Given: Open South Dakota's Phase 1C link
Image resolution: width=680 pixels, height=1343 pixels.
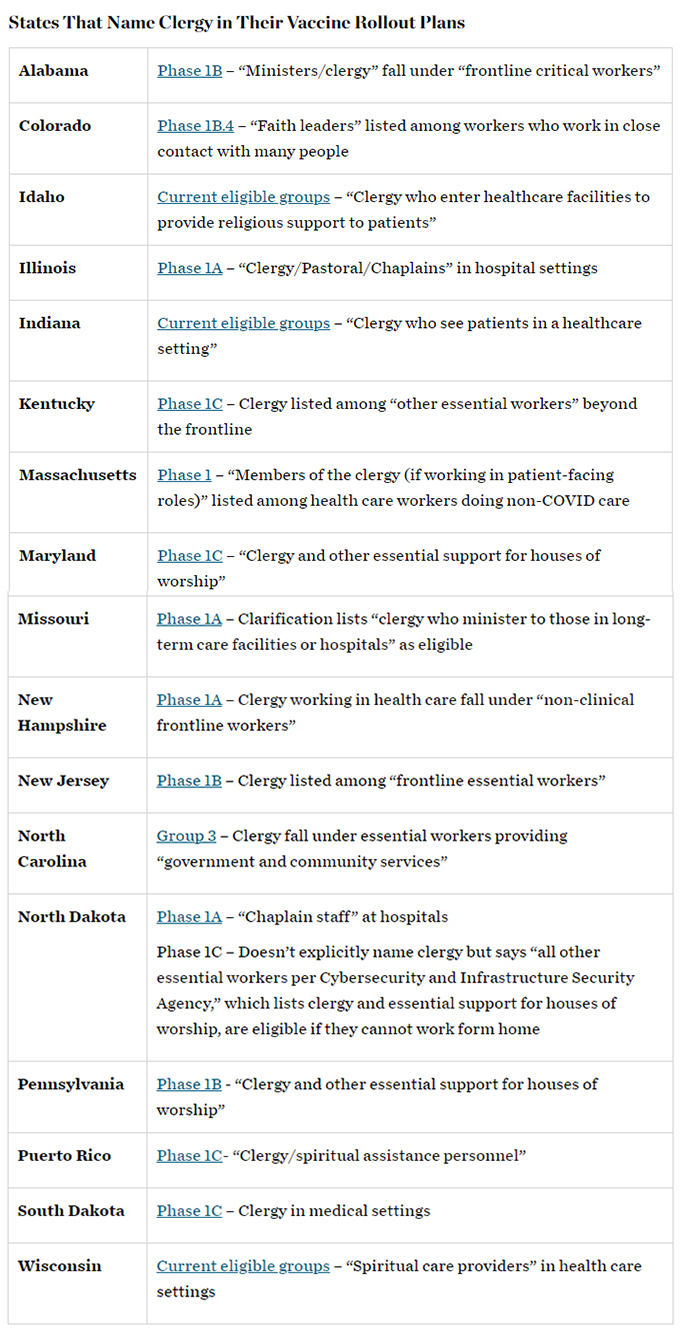Looking at the screenshot, I should [189, 1211].
